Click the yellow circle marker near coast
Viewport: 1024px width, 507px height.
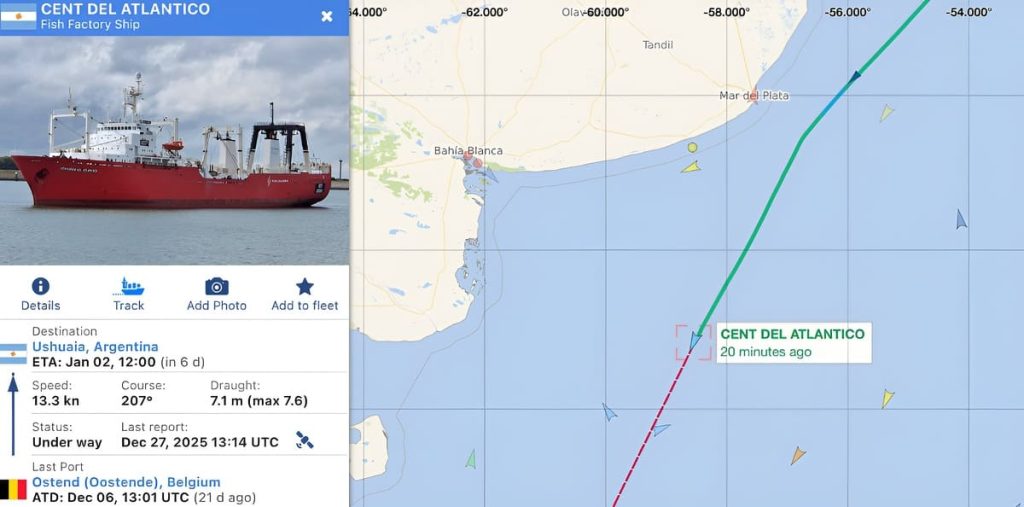tap(692, 148)
